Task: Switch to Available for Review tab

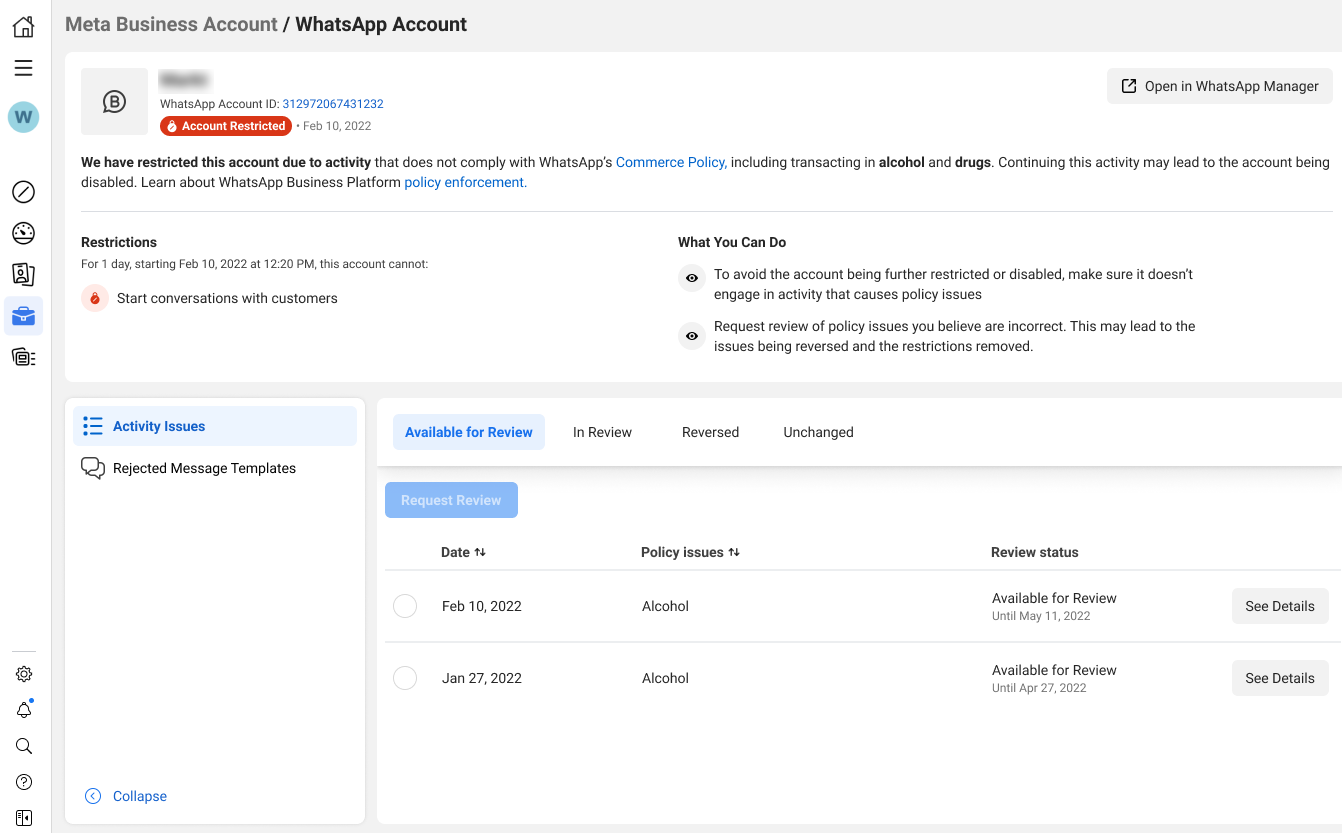Action: pyautogui.click(x=469, y=432)
